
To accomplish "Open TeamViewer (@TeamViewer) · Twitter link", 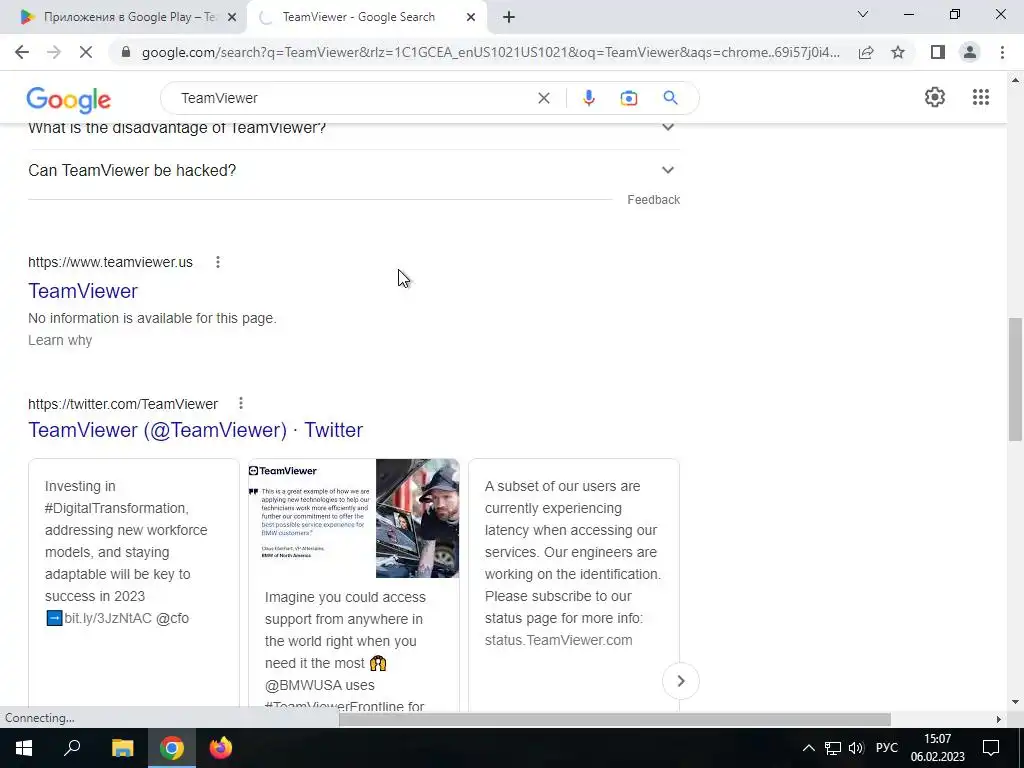I will click(195, 430).
